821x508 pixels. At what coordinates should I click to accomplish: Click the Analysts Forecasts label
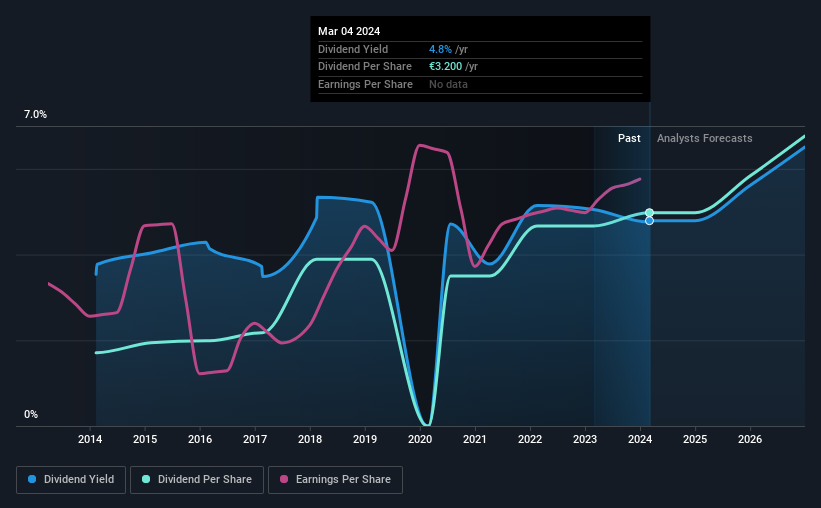[x=705, y=138]
